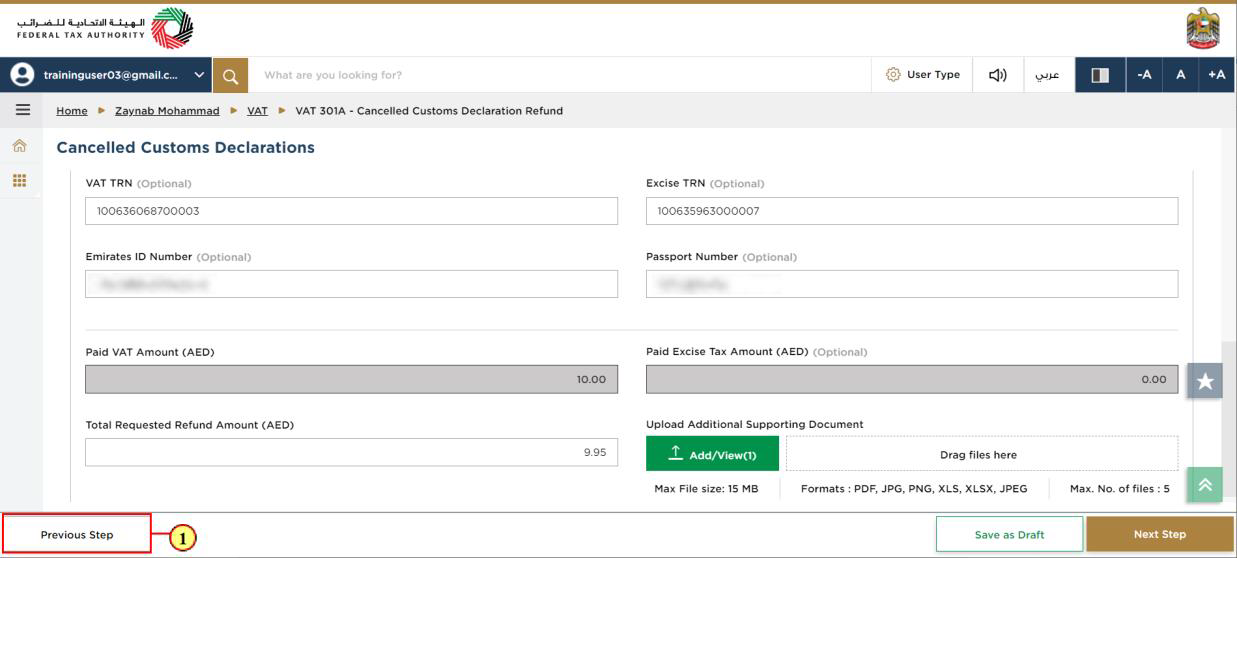Click the Total Requested Refund Amount label
Image resolution: width=1237 pixels, height=648 pixels.
coord(190,425)
